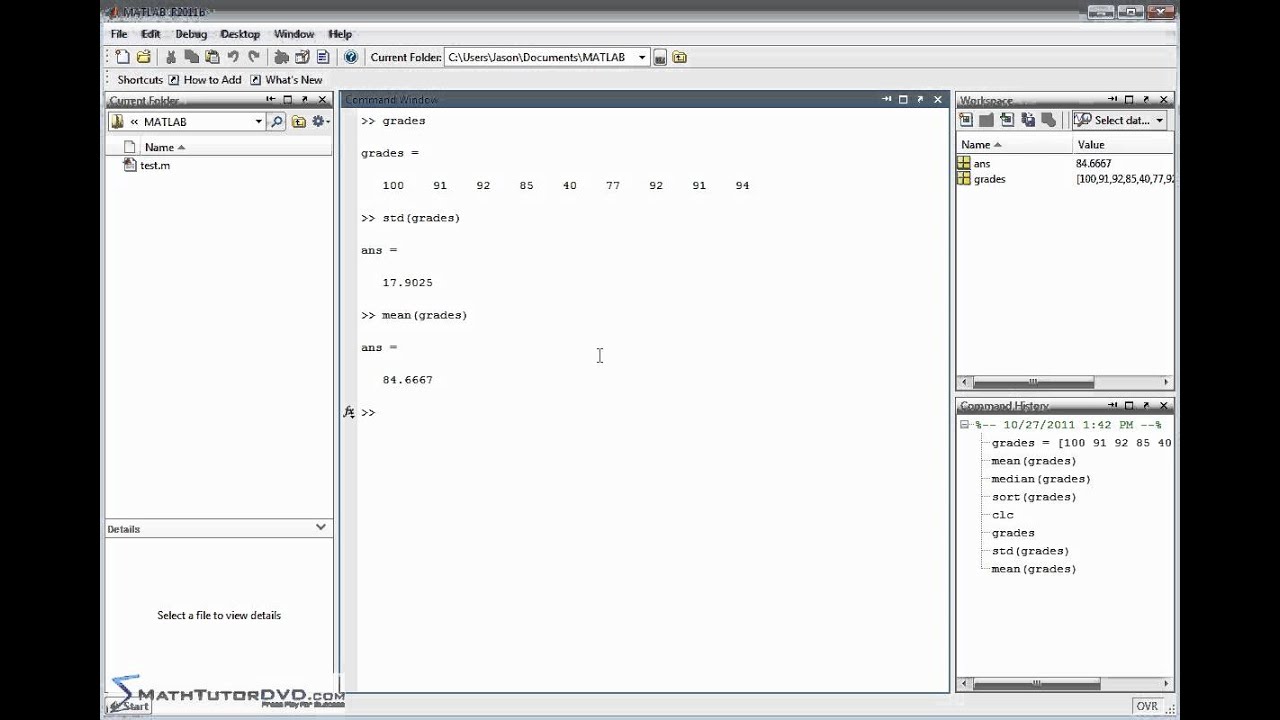Open the Help menu

point(340,34)
